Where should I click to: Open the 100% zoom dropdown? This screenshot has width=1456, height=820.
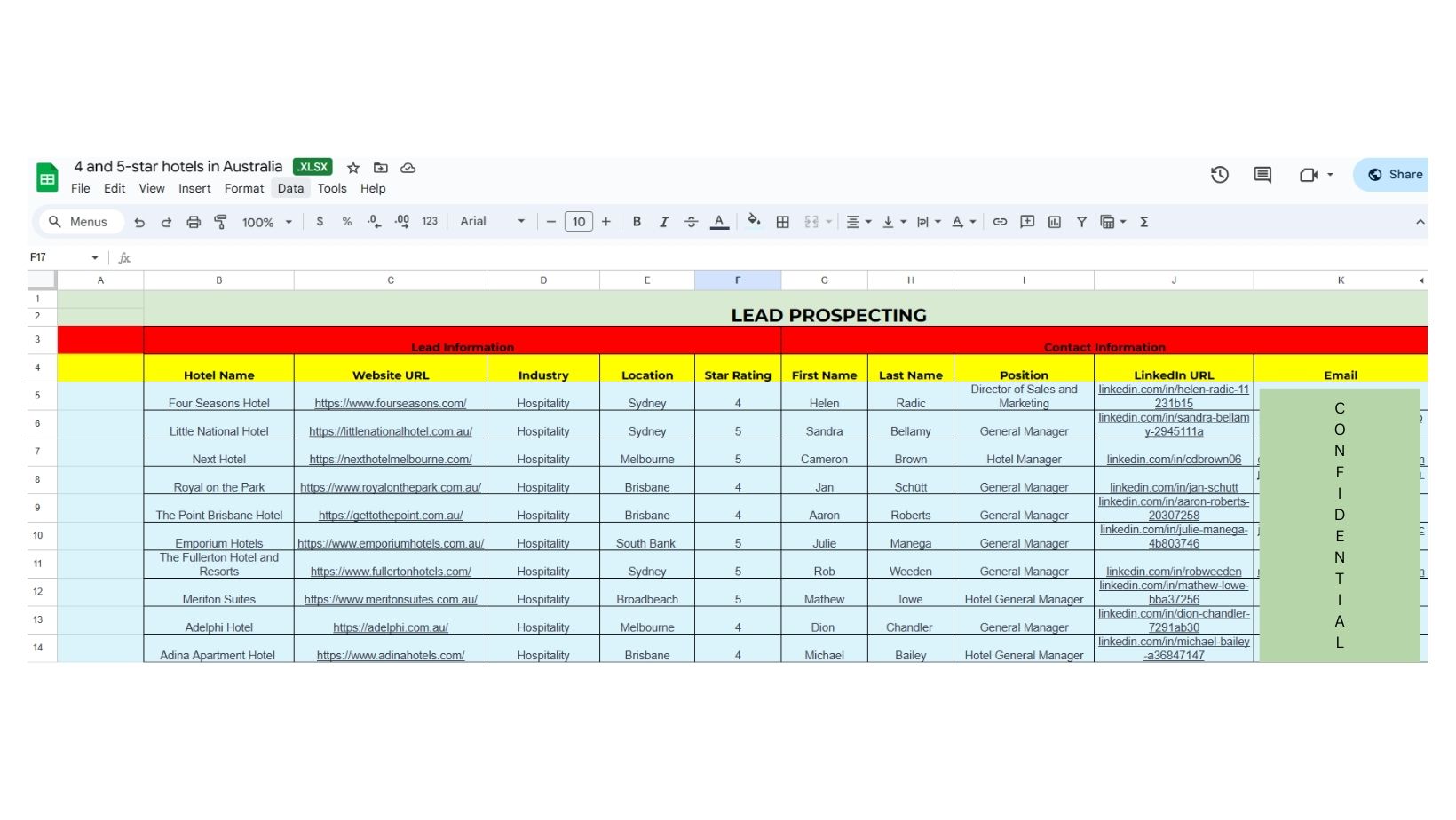(267, 223)
